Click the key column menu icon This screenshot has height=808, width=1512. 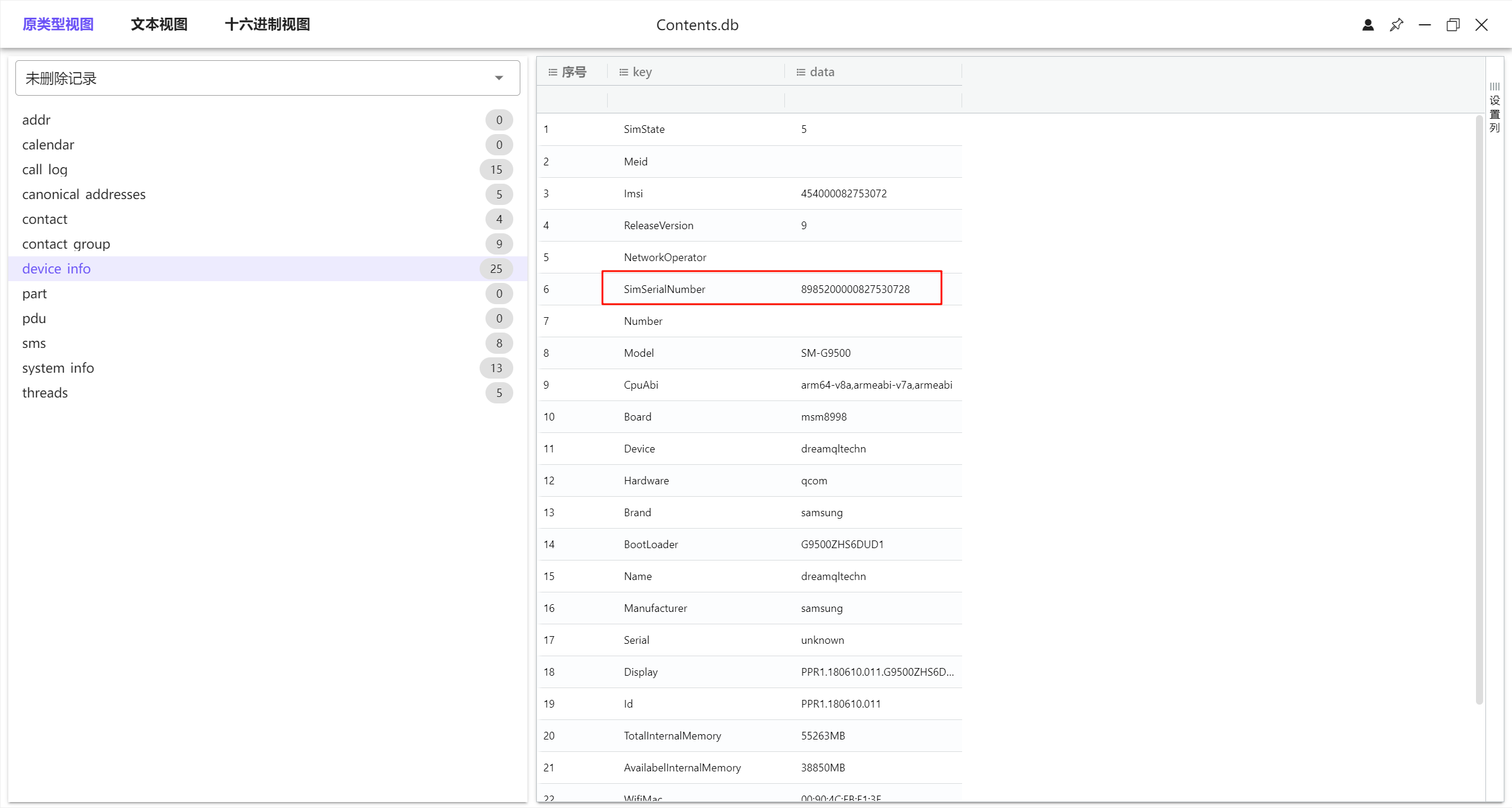coord(624,72)
